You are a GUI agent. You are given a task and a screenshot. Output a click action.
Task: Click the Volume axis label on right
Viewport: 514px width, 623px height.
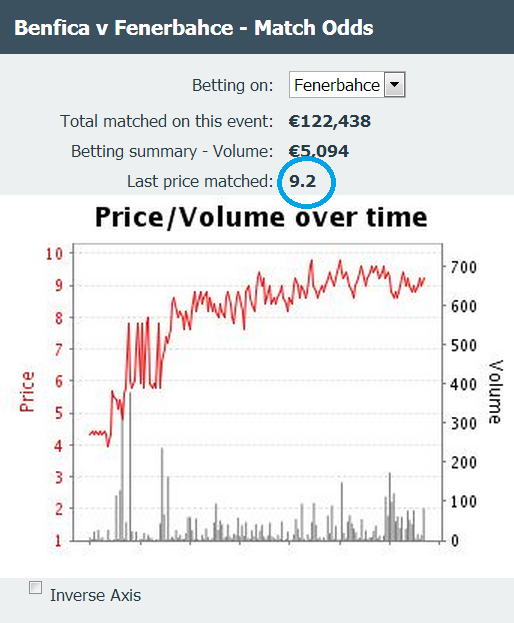click(496, 392)
